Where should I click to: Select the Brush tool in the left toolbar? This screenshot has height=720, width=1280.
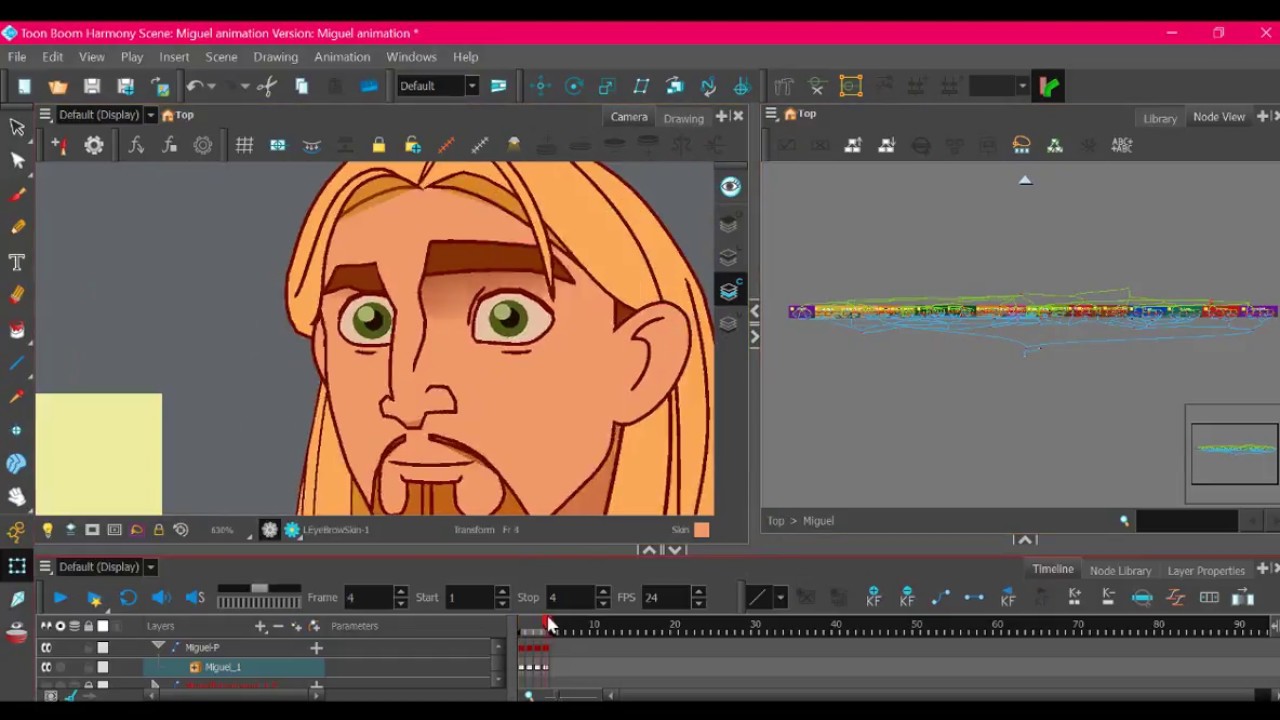pos(17,194)
